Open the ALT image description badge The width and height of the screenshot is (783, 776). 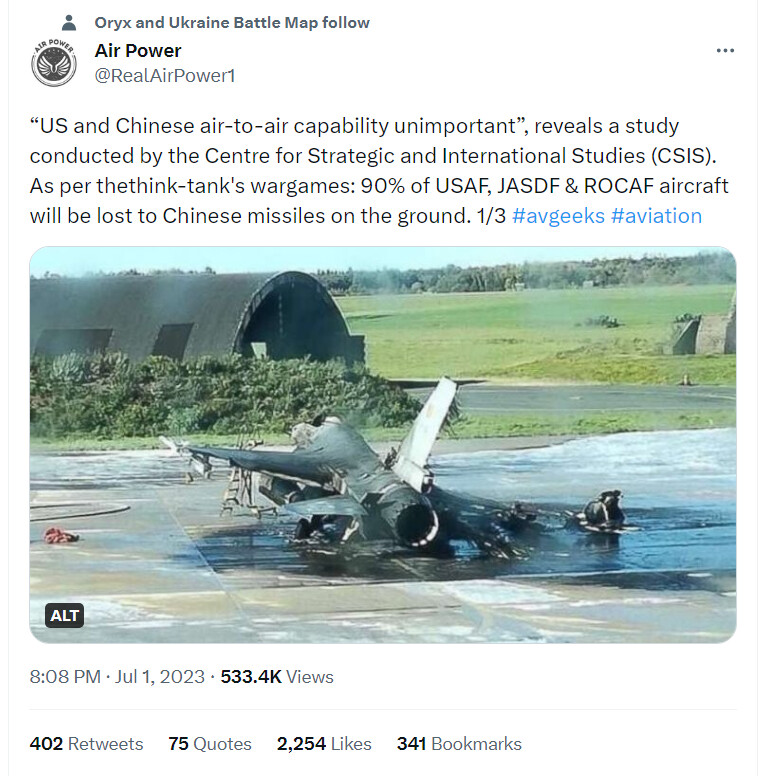coord(64,615)
